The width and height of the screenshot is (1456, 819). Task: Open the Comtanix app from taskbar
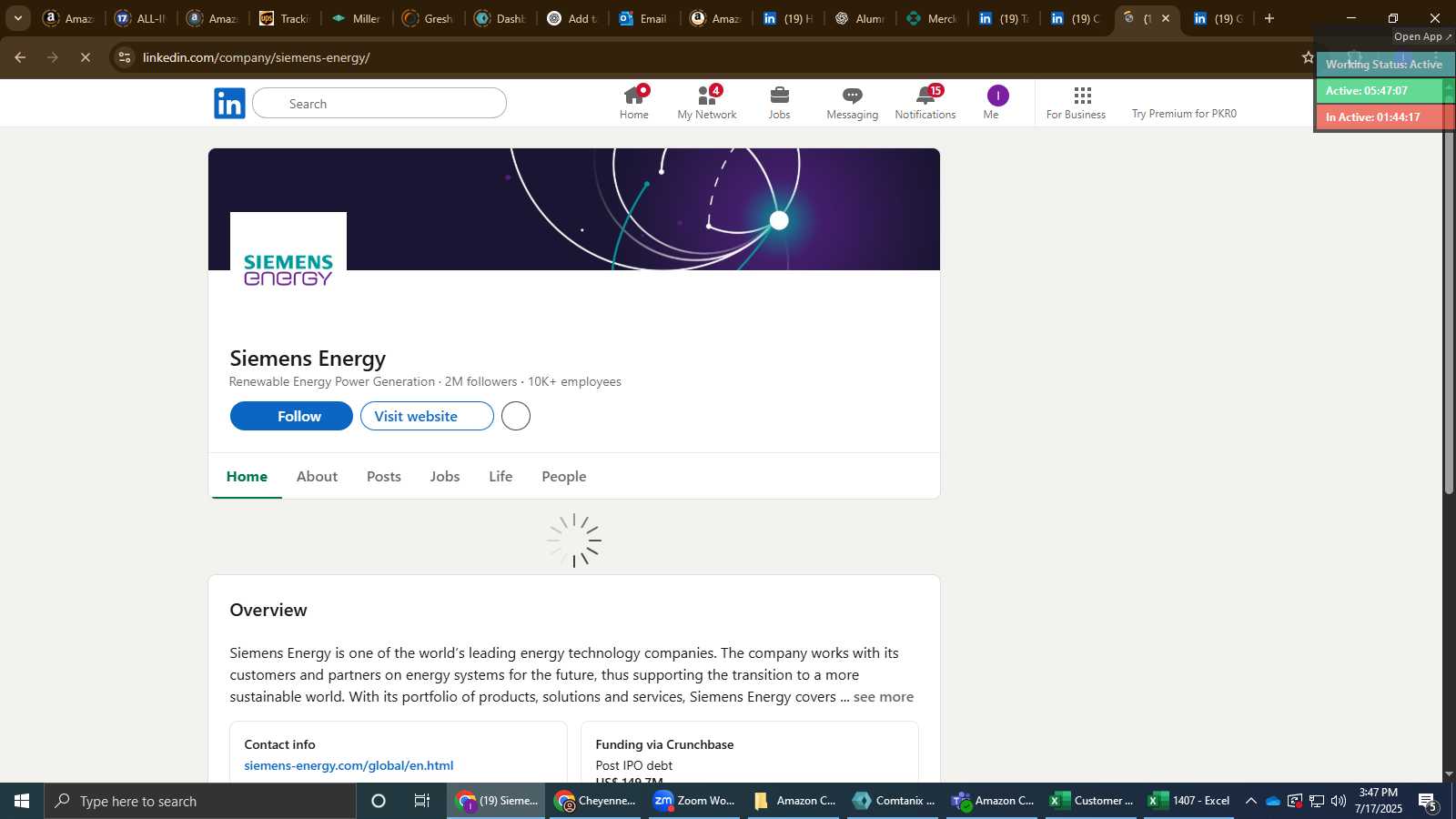(894, 801)
